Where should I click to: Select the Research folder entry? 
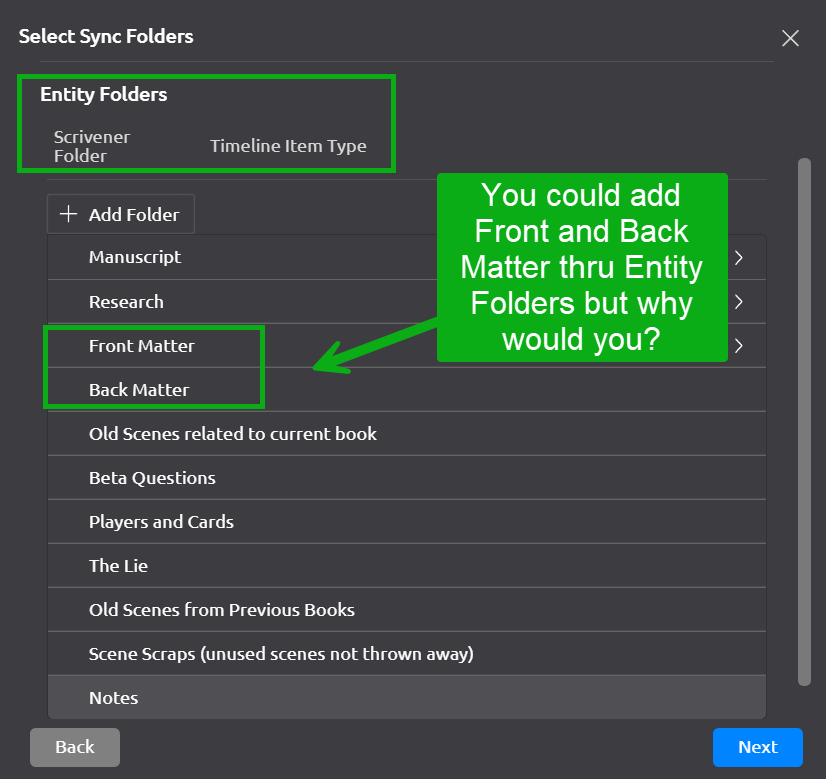tap(126, 301)
